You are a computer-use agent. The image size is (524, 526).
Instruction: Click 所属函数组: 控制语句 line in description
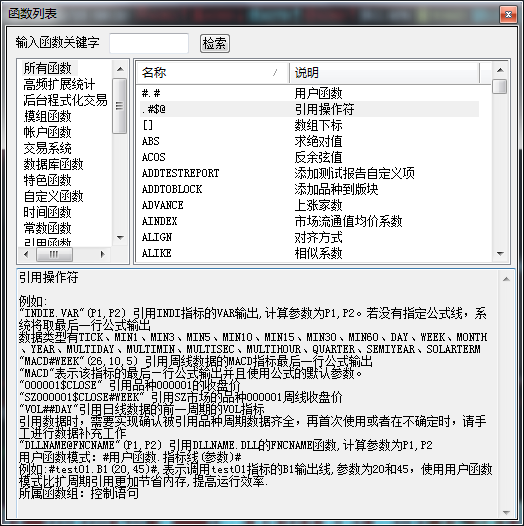(79, 493)
